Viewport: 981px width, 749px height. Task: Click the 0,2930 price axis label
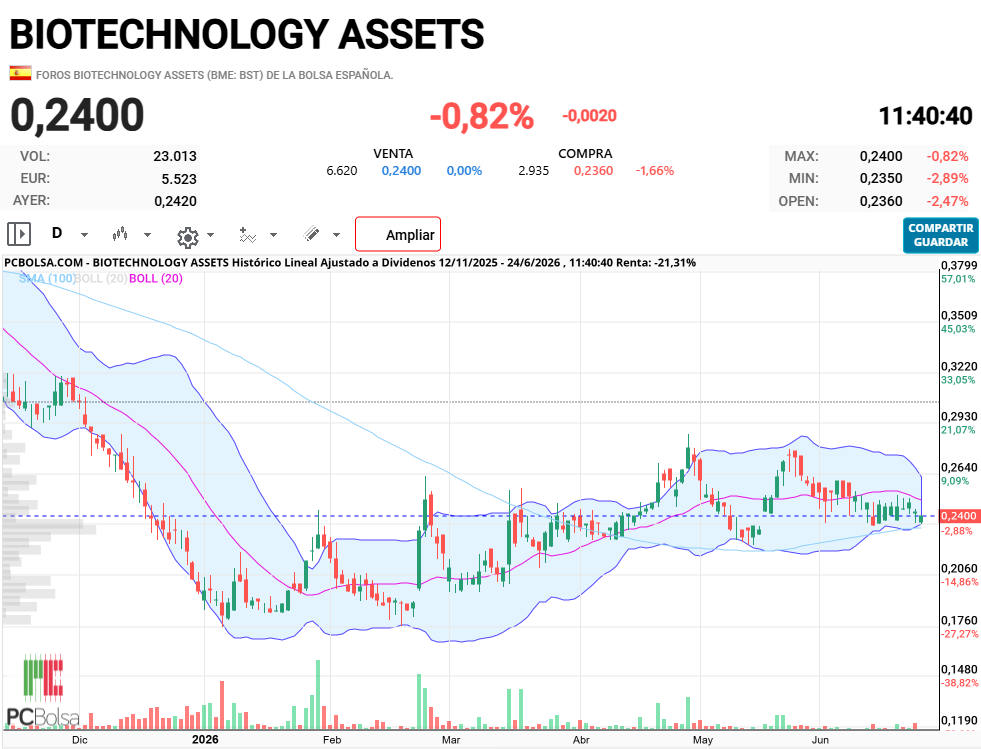(958, 416)
